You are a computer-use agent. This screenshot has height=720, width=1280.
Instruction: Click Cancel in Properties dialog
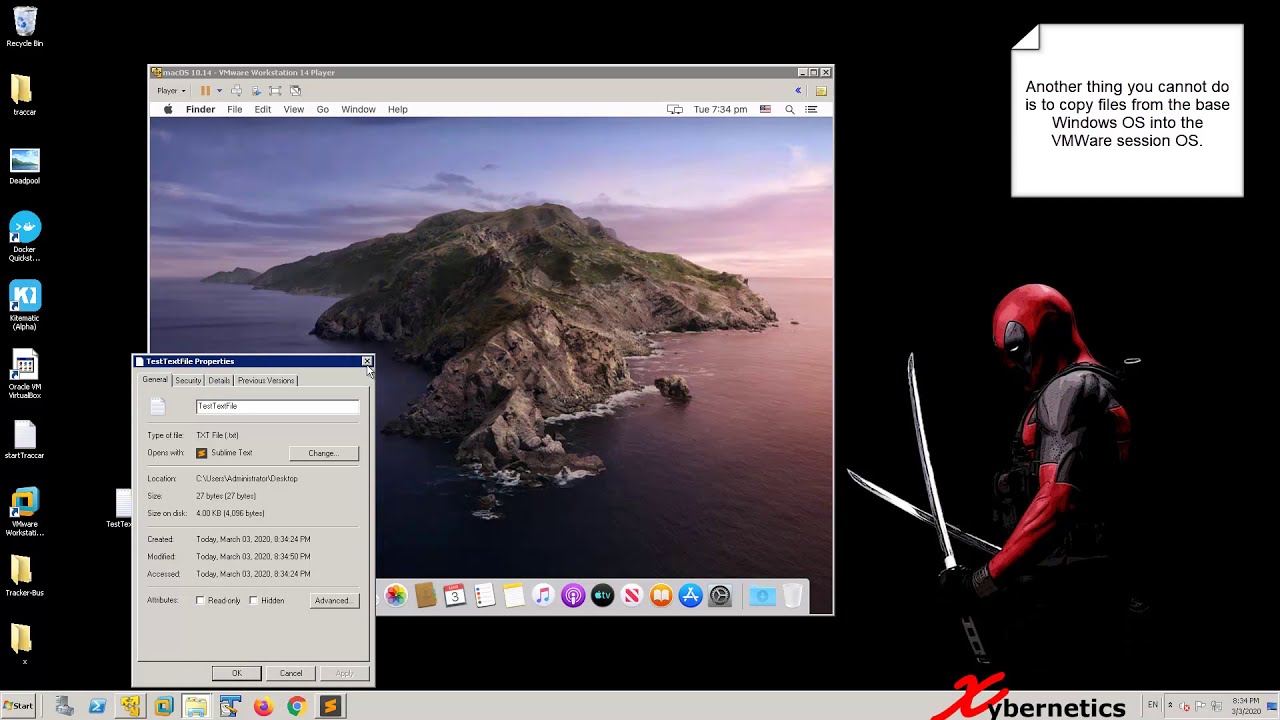[x=291, y=673]
